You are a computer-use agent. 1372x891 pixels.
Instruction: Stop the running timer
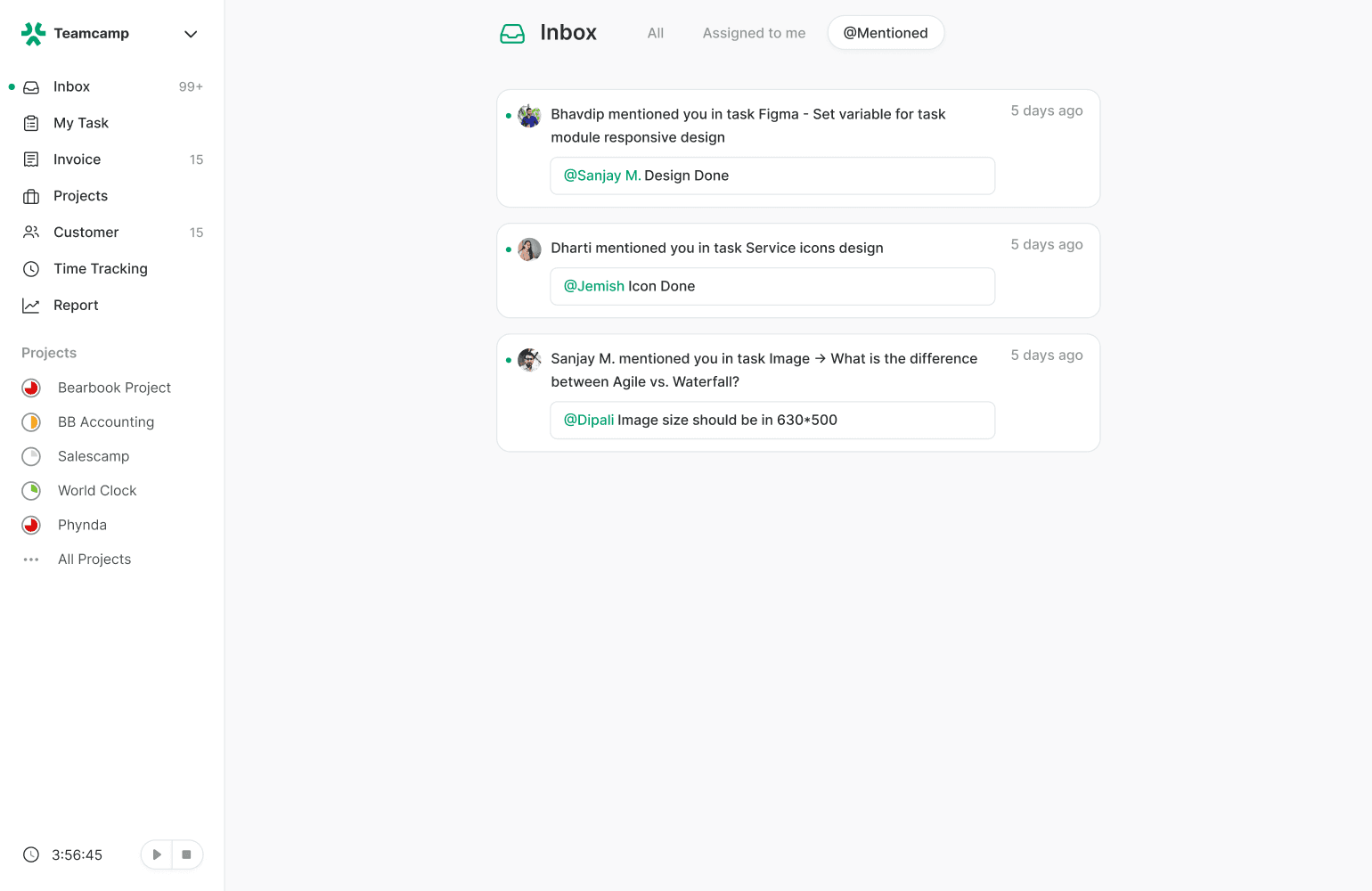point(186,854)
